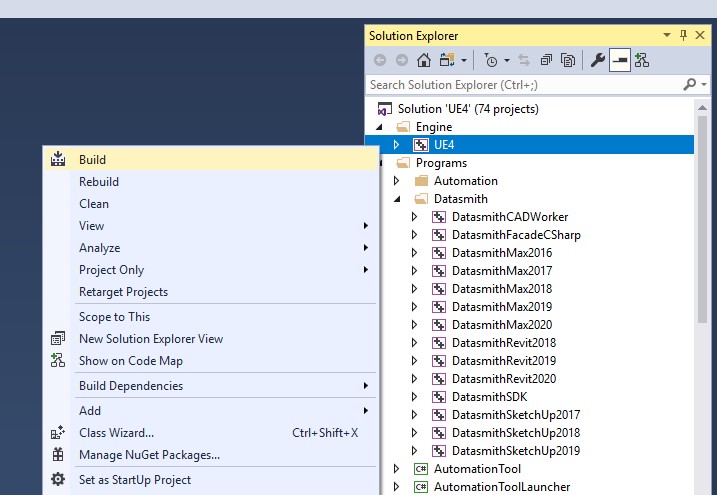Expand the DatasmithSketchUp2018 project
The height and width of the screenshot is (495, 717).
414,433
